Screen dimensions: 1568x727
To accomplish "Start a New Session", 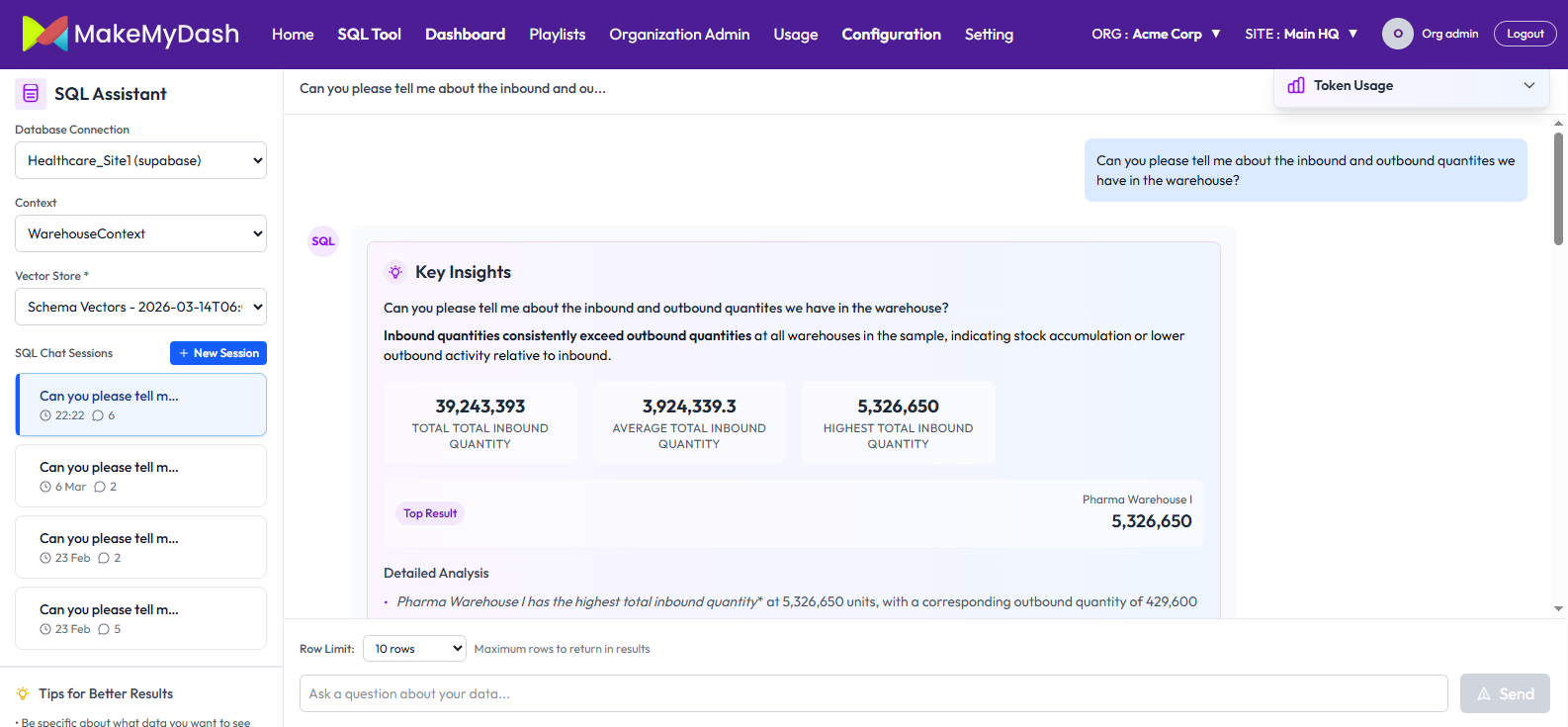I will pos(218,353).
